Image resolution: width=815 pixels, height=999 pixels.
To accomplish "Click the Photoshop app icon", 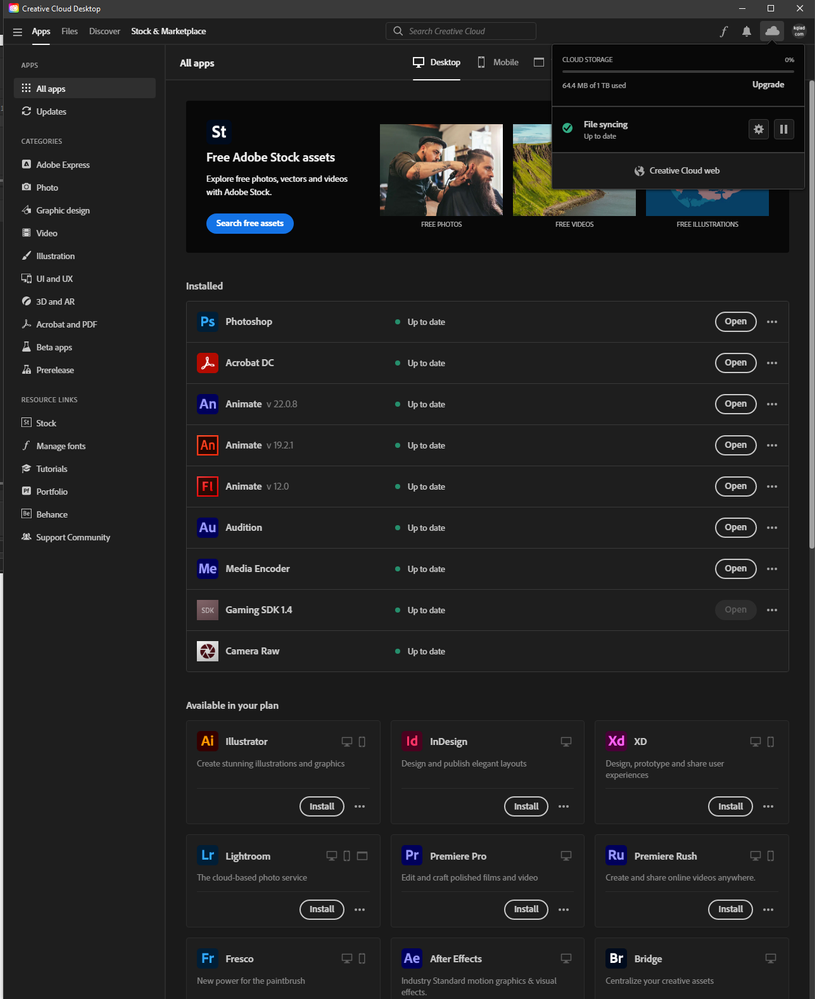I will (x=207, y=322).
